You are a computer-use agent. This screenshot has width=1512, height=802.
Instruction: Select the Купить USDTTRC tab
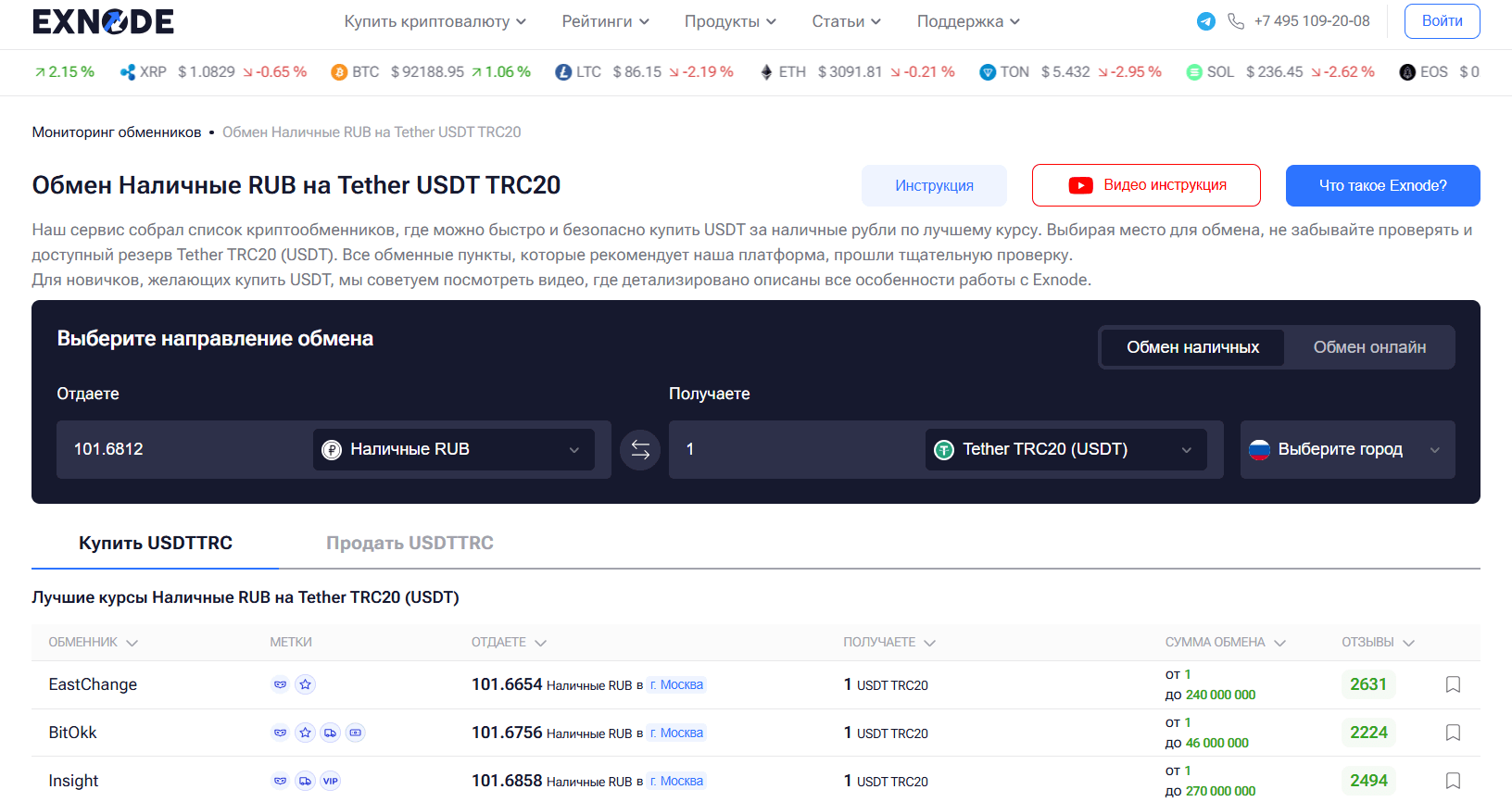tap(156, 543)
